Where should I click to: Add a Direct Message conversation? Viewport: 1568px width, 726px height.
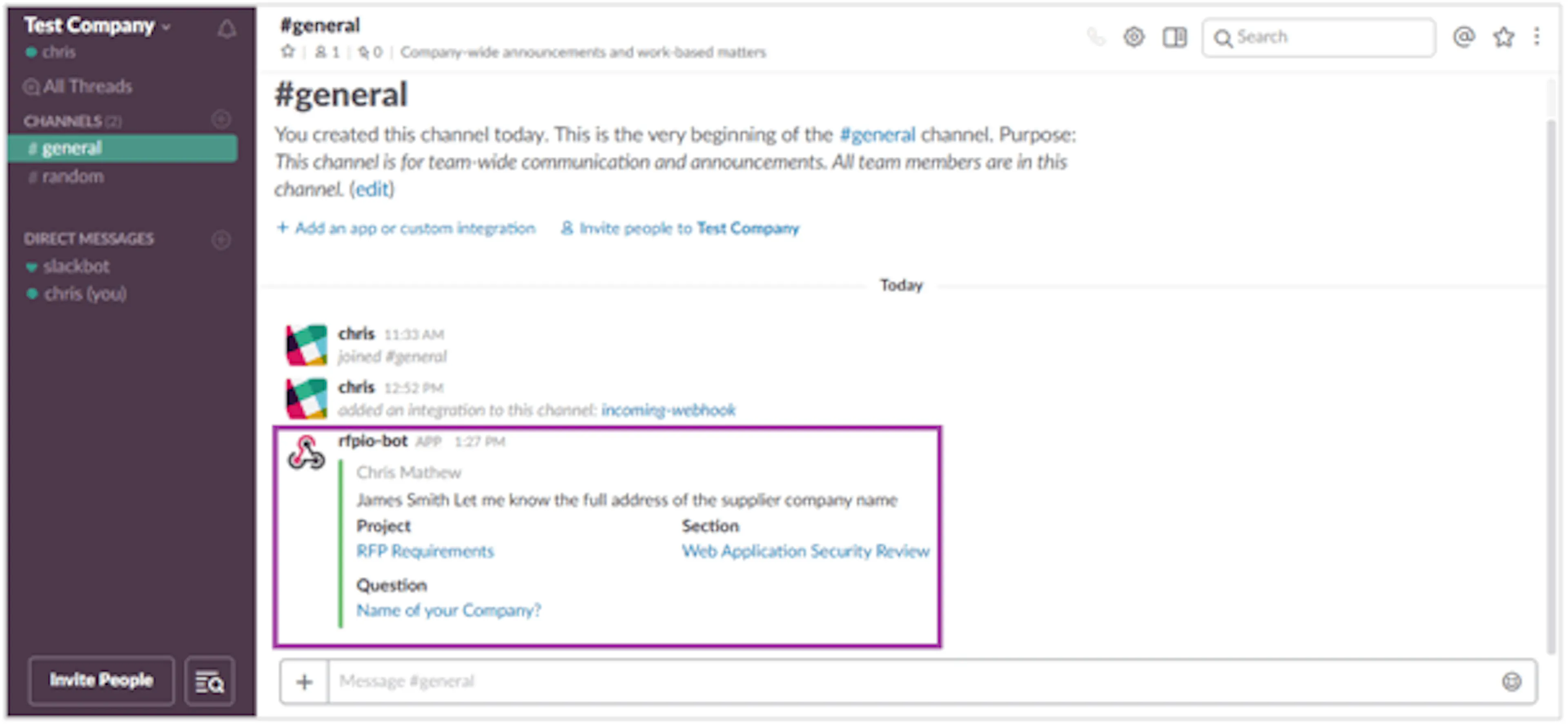(221, 239)
